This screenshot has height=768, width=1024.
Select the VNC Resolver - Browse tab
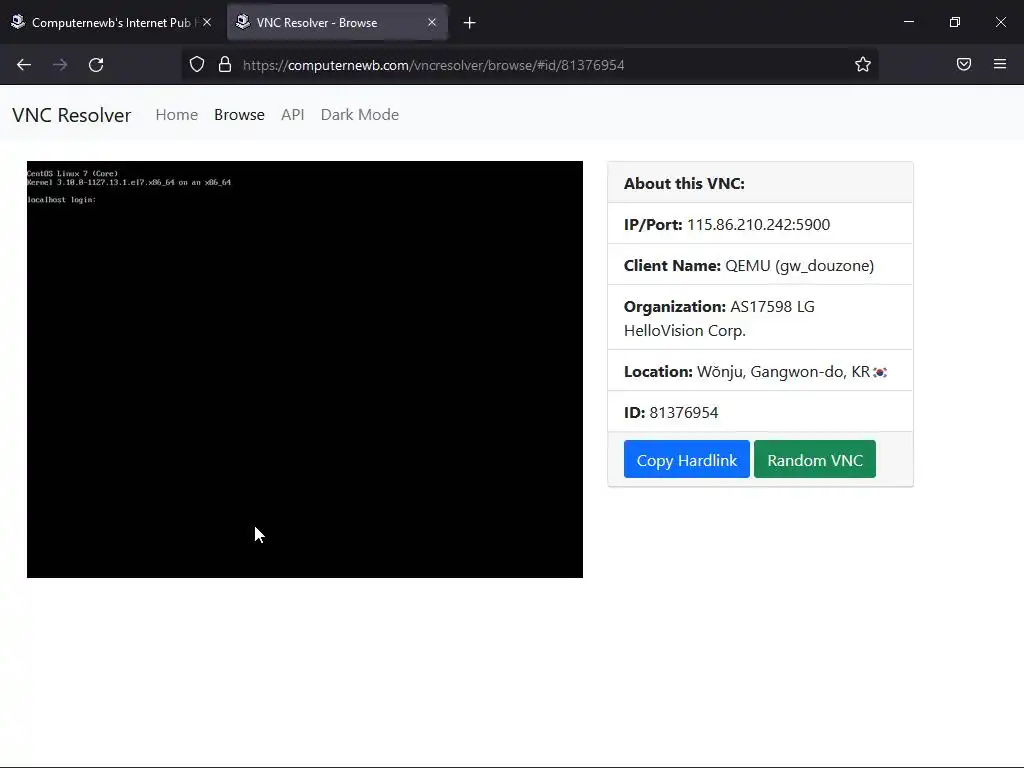pyautogui.click(x=338, y=23)
